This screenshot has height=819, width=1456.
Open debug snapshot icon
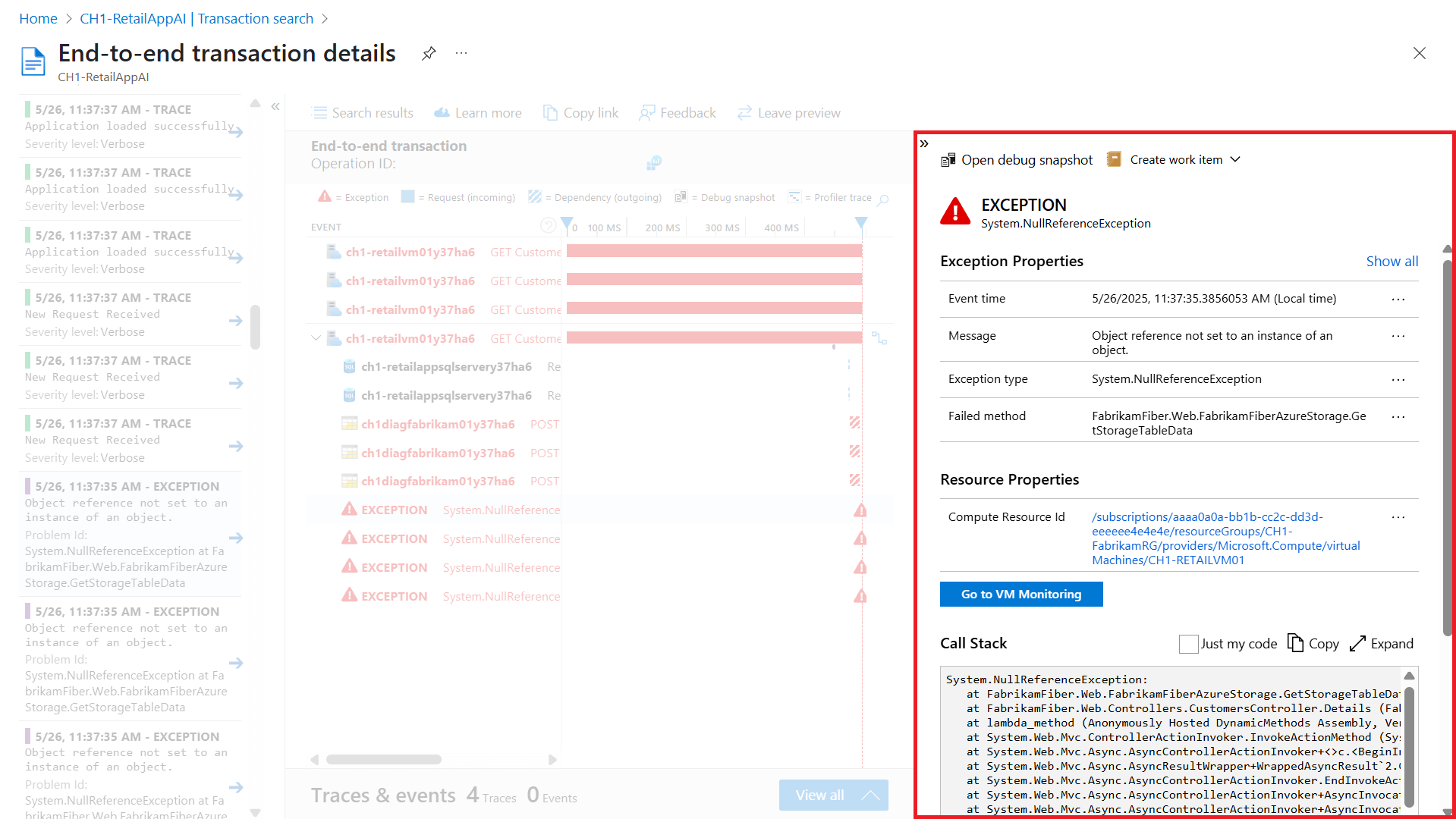coord(948,160)
